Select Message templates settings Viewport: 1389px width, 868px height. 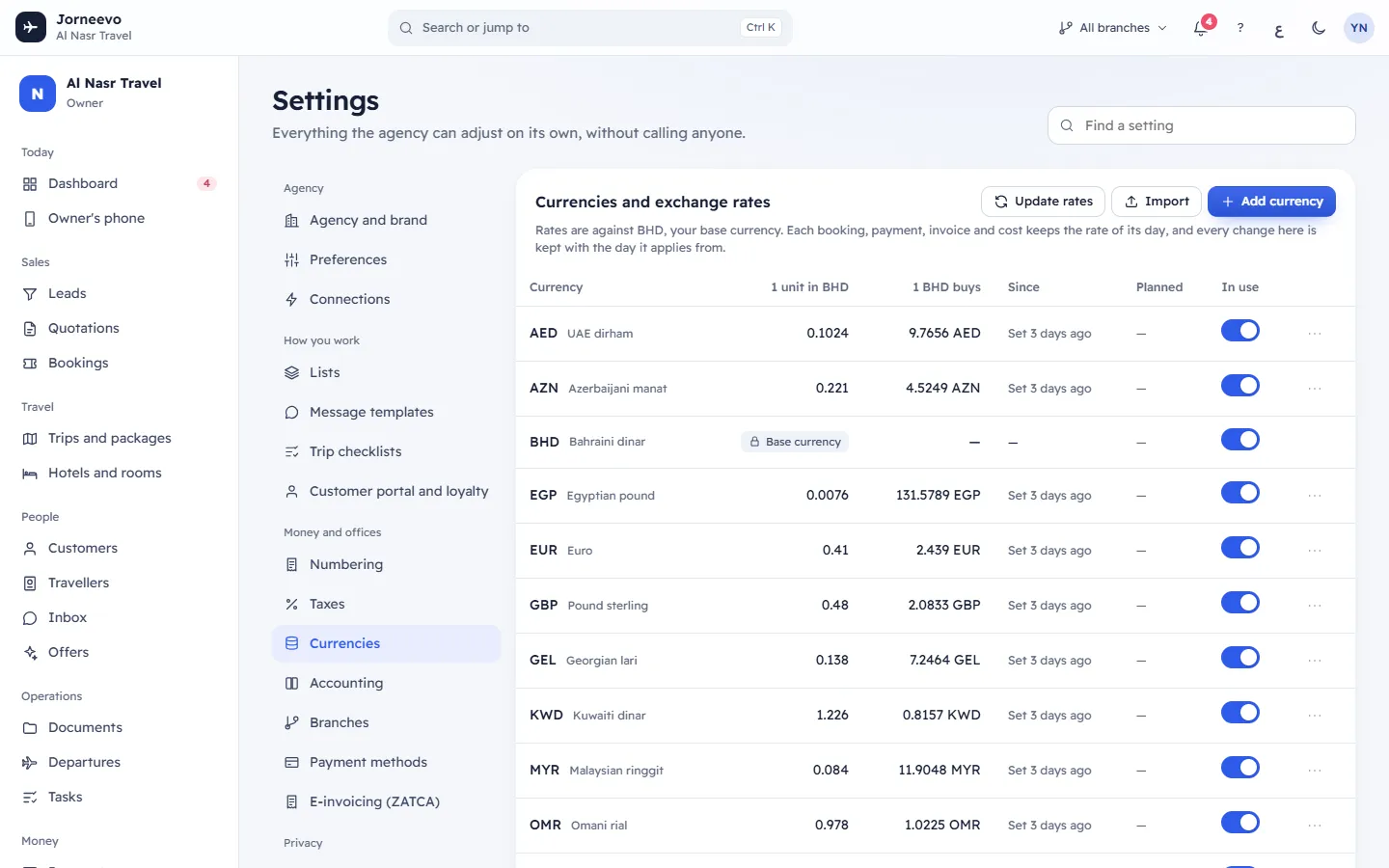coord(387,412)
